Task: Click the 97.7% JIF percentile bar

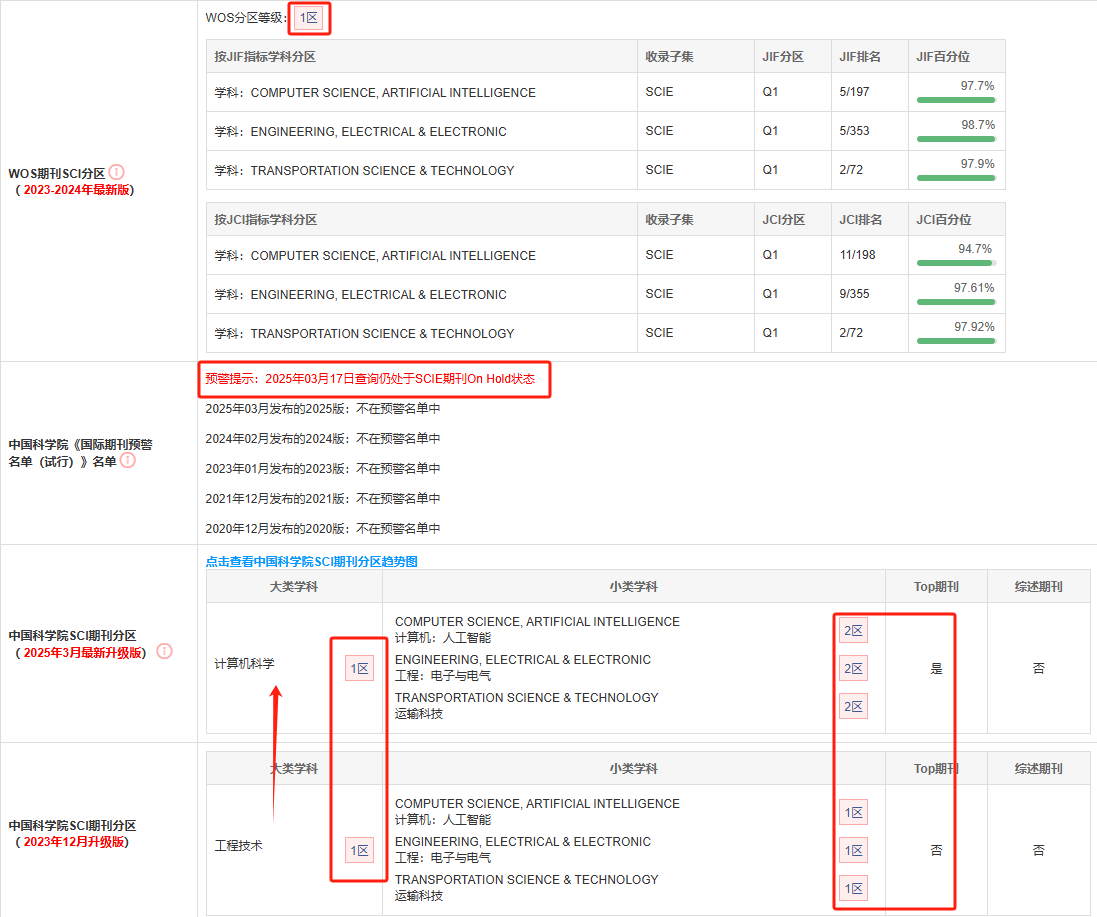Action: 956,99
